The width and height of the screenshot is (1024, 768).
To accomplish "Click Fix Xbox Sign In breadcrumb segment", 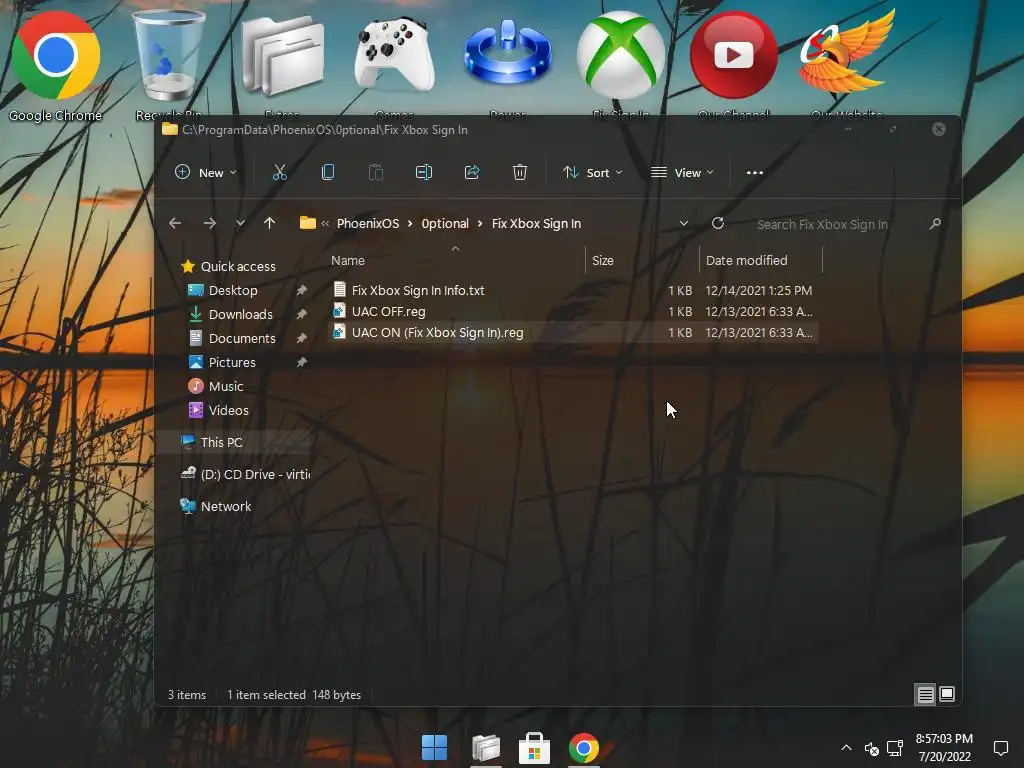I will (x=536, y=223).
